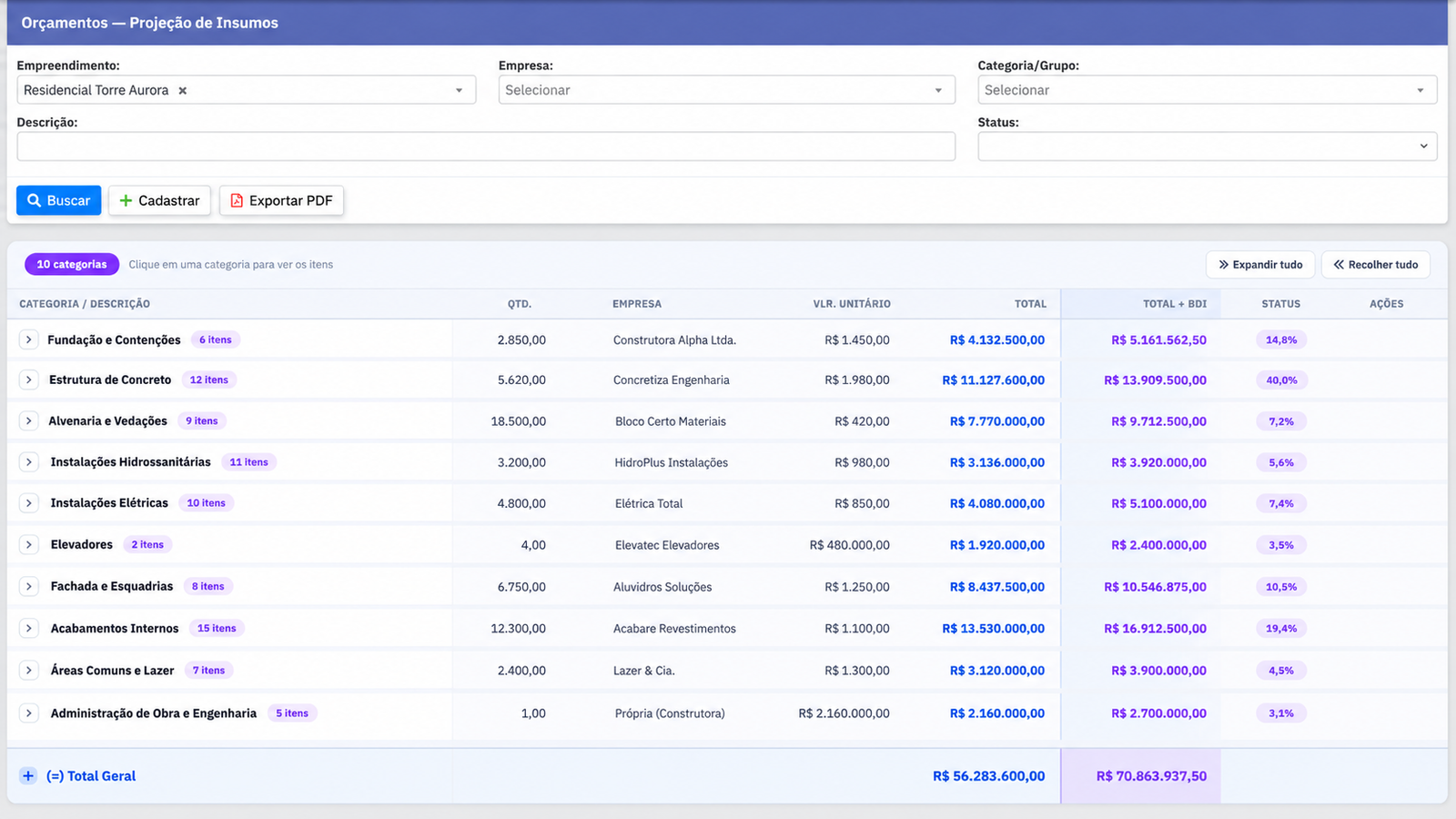Image resolution: width=1456 pixels, height=819 pixels.
Task: Click the Acabare Revestimentos company cell
Action: (674, 629)
